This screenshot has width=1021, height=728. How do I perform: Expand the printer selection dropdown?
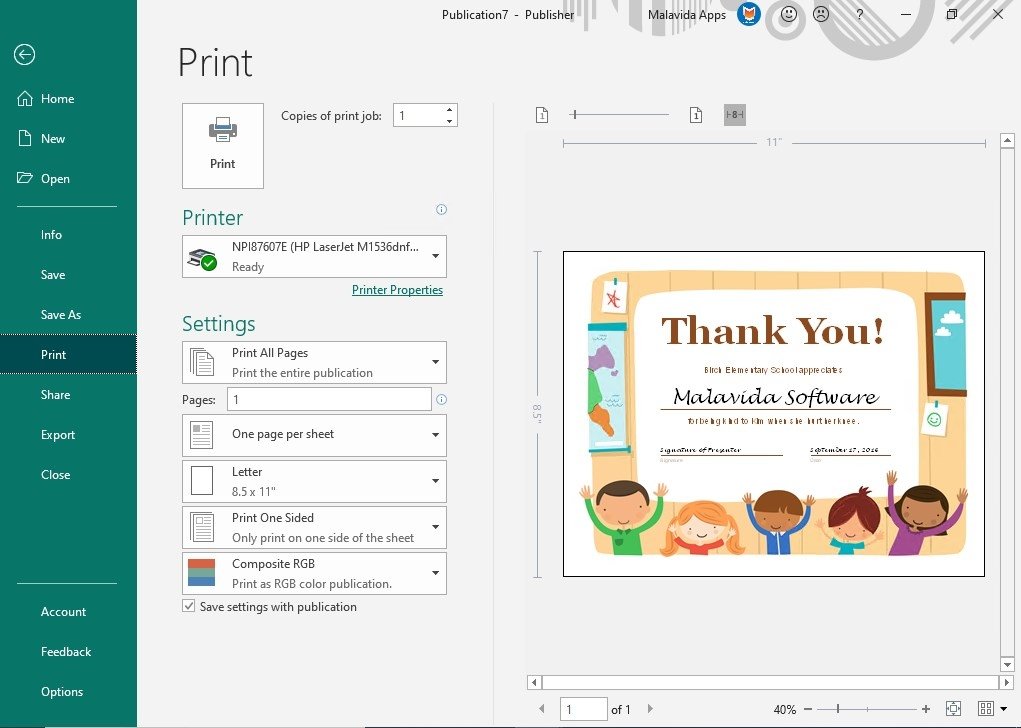[x=435, y=256]
